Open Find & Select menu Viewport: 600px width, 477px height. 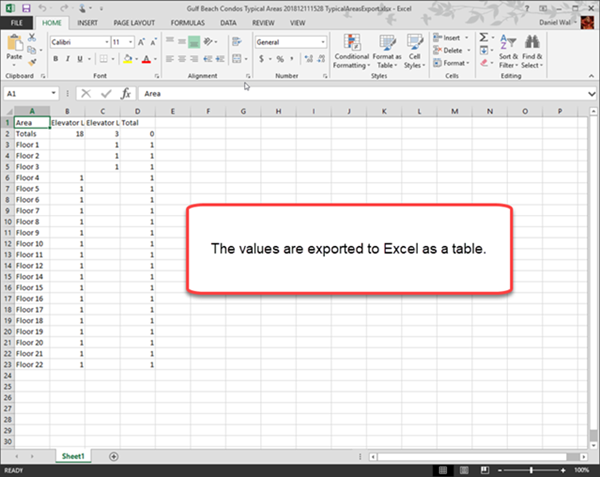(532, 51)
